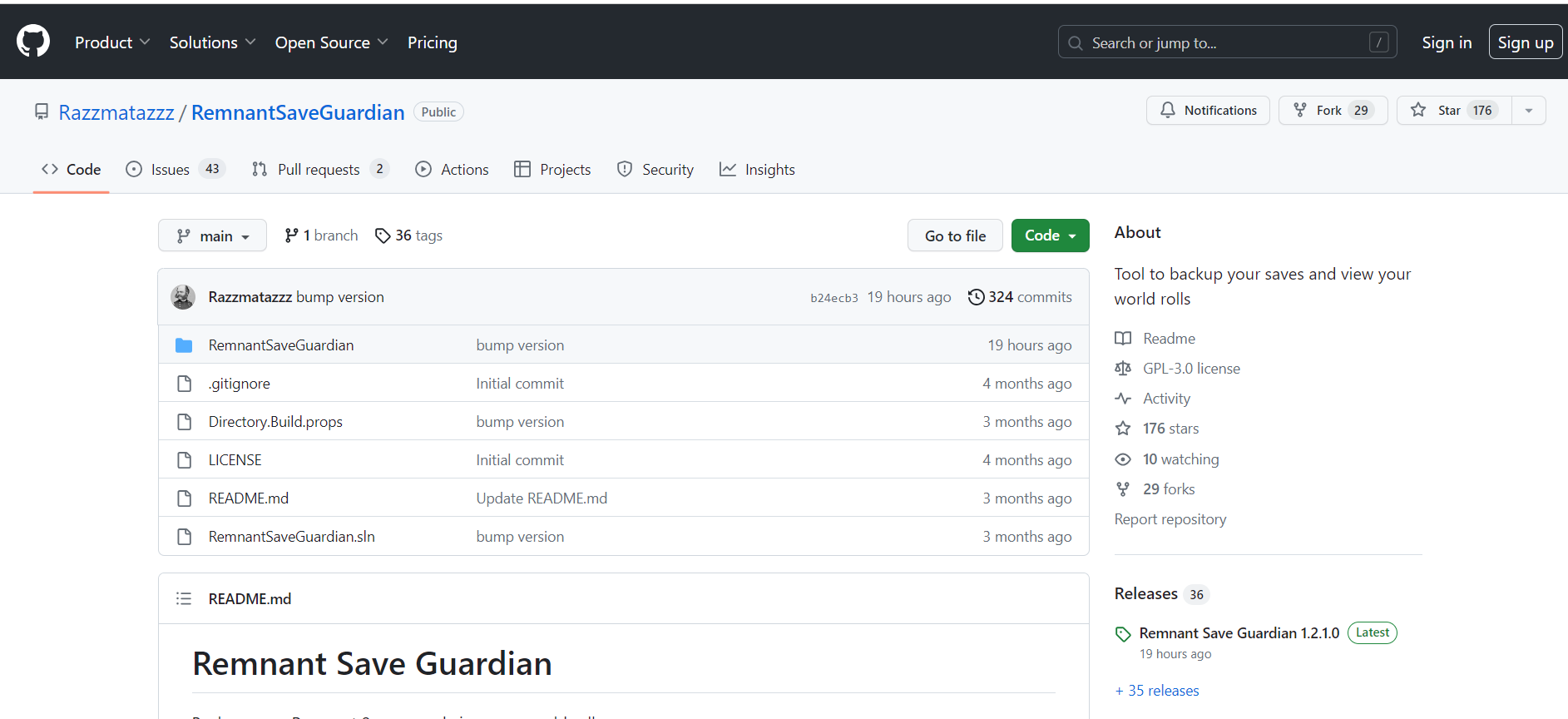The image size is (1568, 719).
Task: Open the .gitignore file
Action: pyautogui.click(x=240, y=384)
